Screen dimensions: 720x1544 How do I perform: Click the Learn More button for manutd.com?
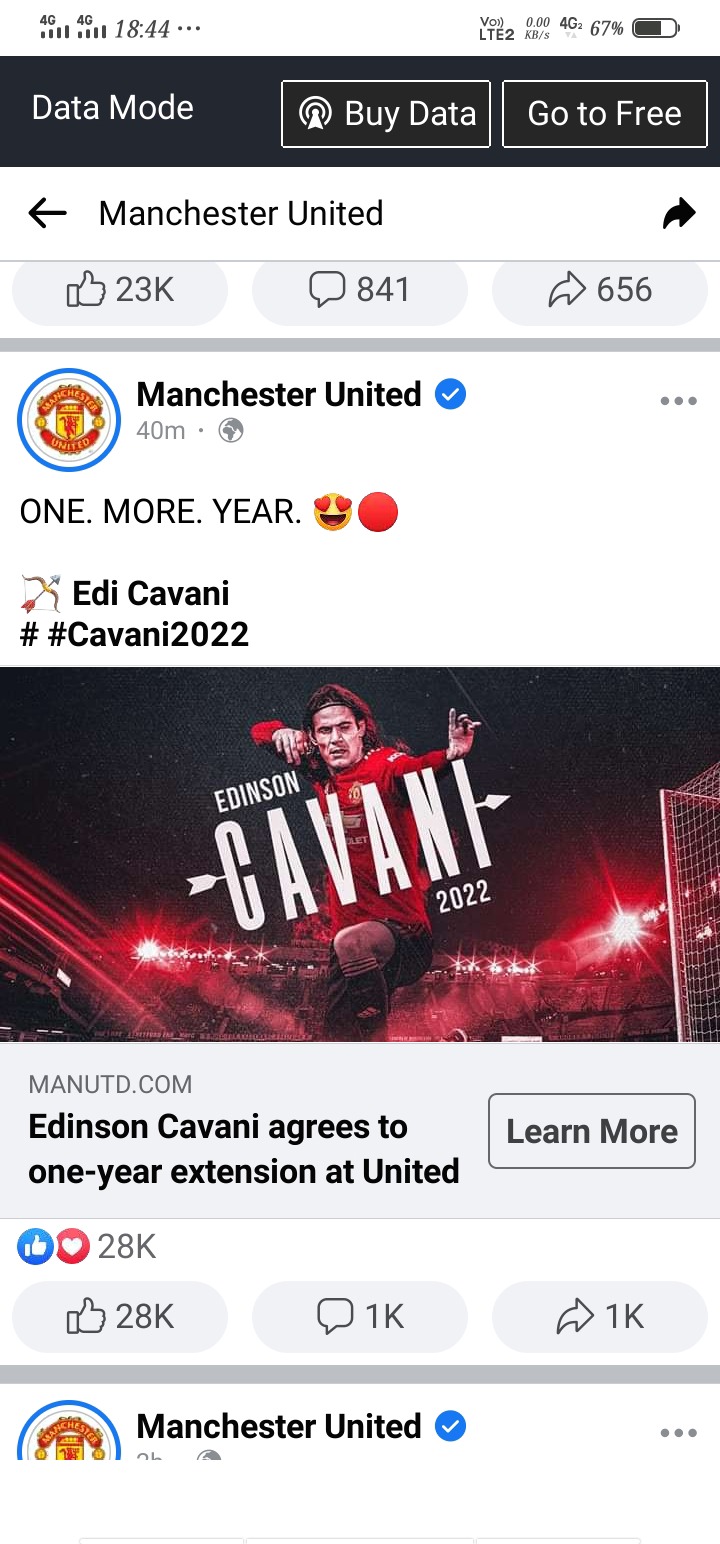pos(592,1131)
